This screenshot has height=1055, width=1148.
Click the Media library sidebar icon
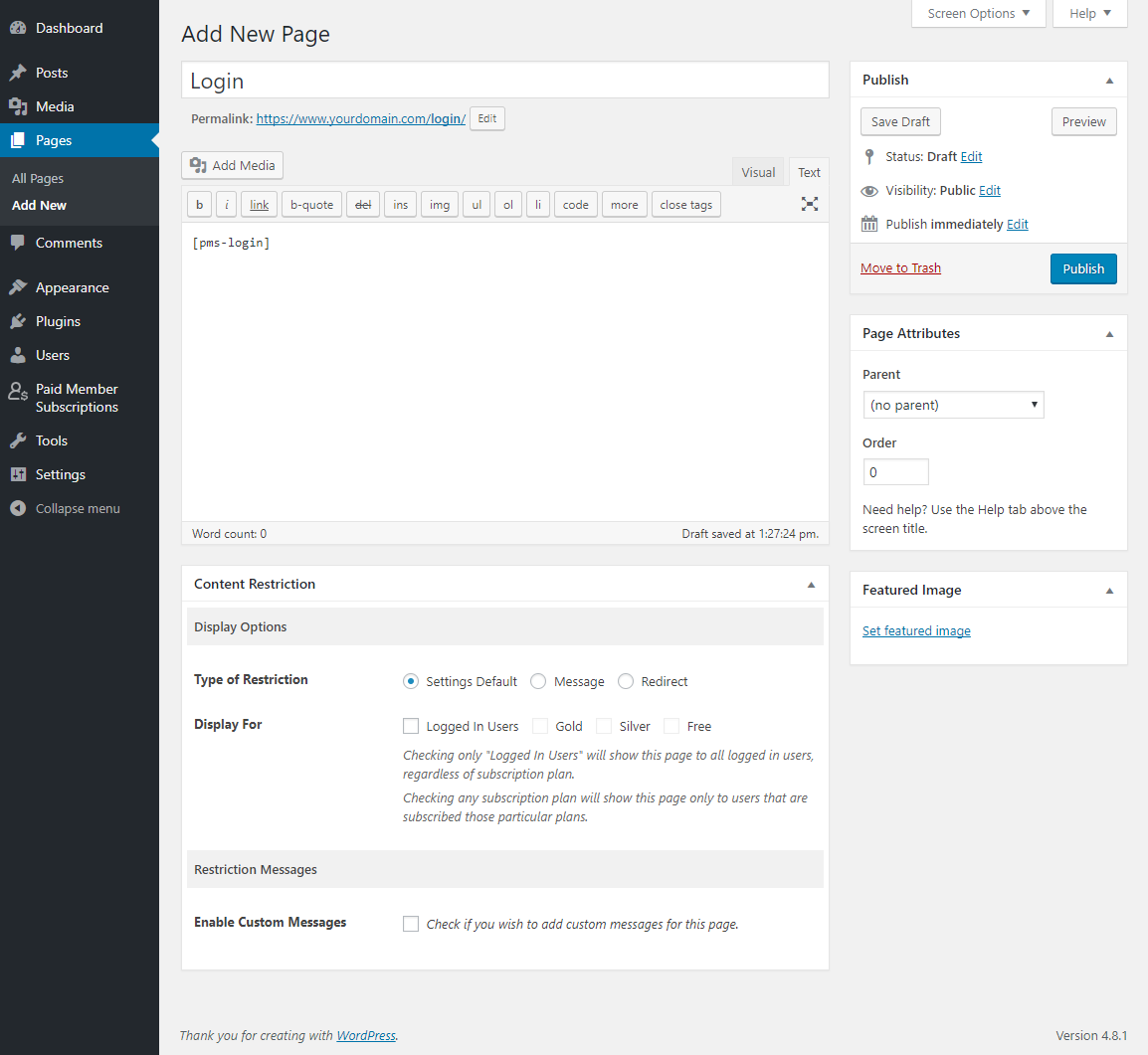(18, 106)
